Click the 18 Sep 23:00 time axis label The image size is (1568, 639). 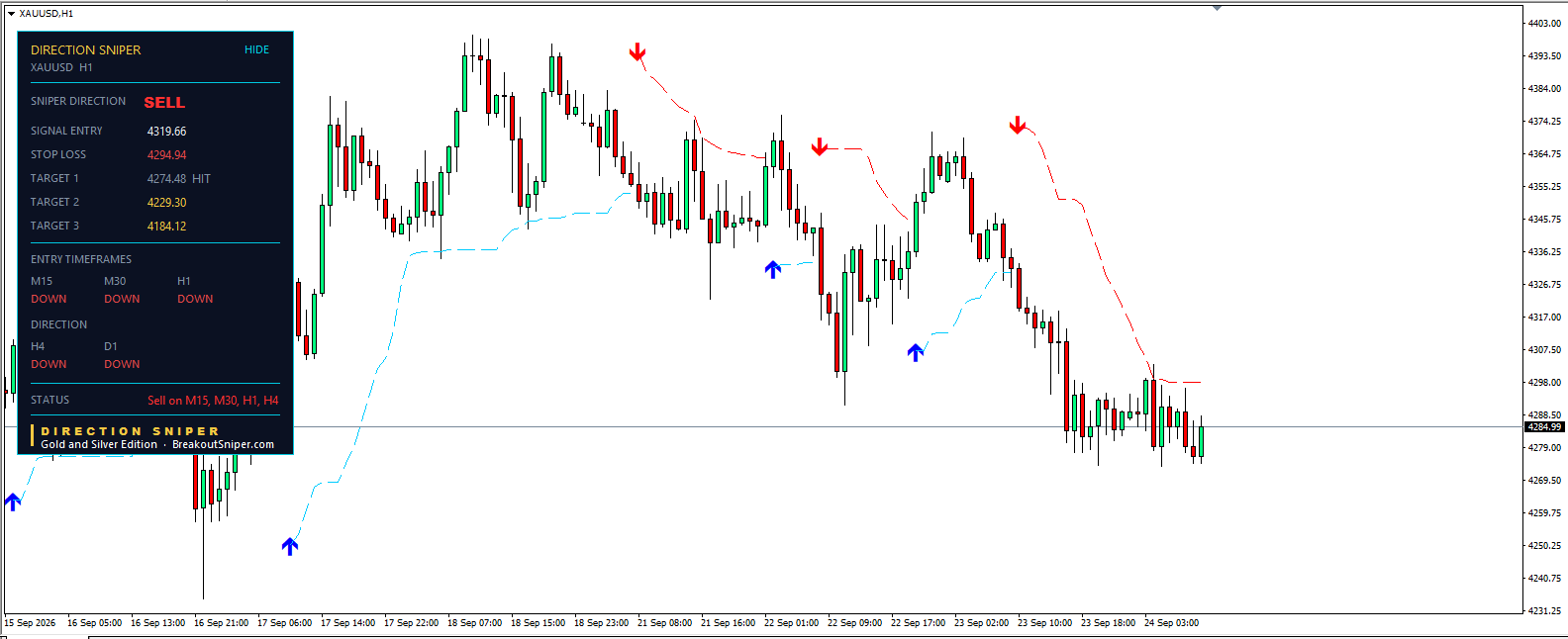pos(602,623)
